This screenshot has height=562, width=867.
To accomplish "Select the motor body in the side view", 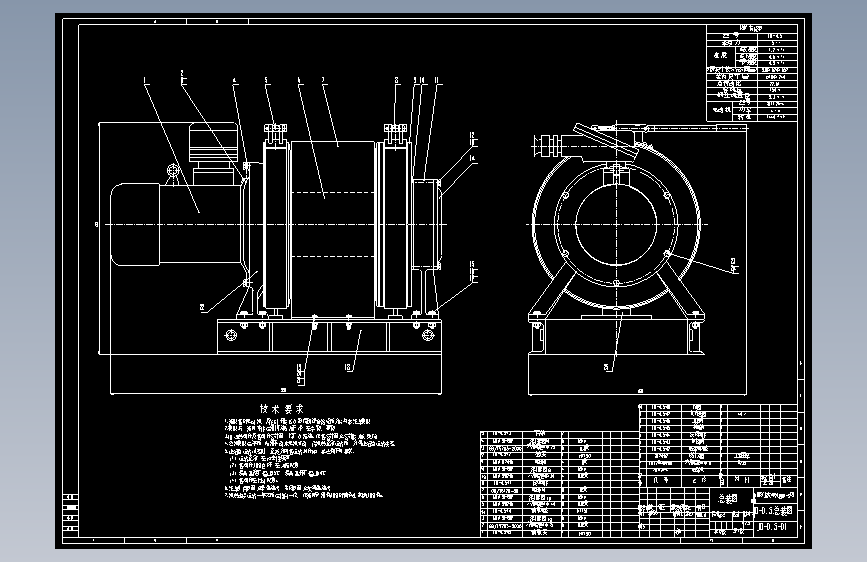I will point(176,225).
